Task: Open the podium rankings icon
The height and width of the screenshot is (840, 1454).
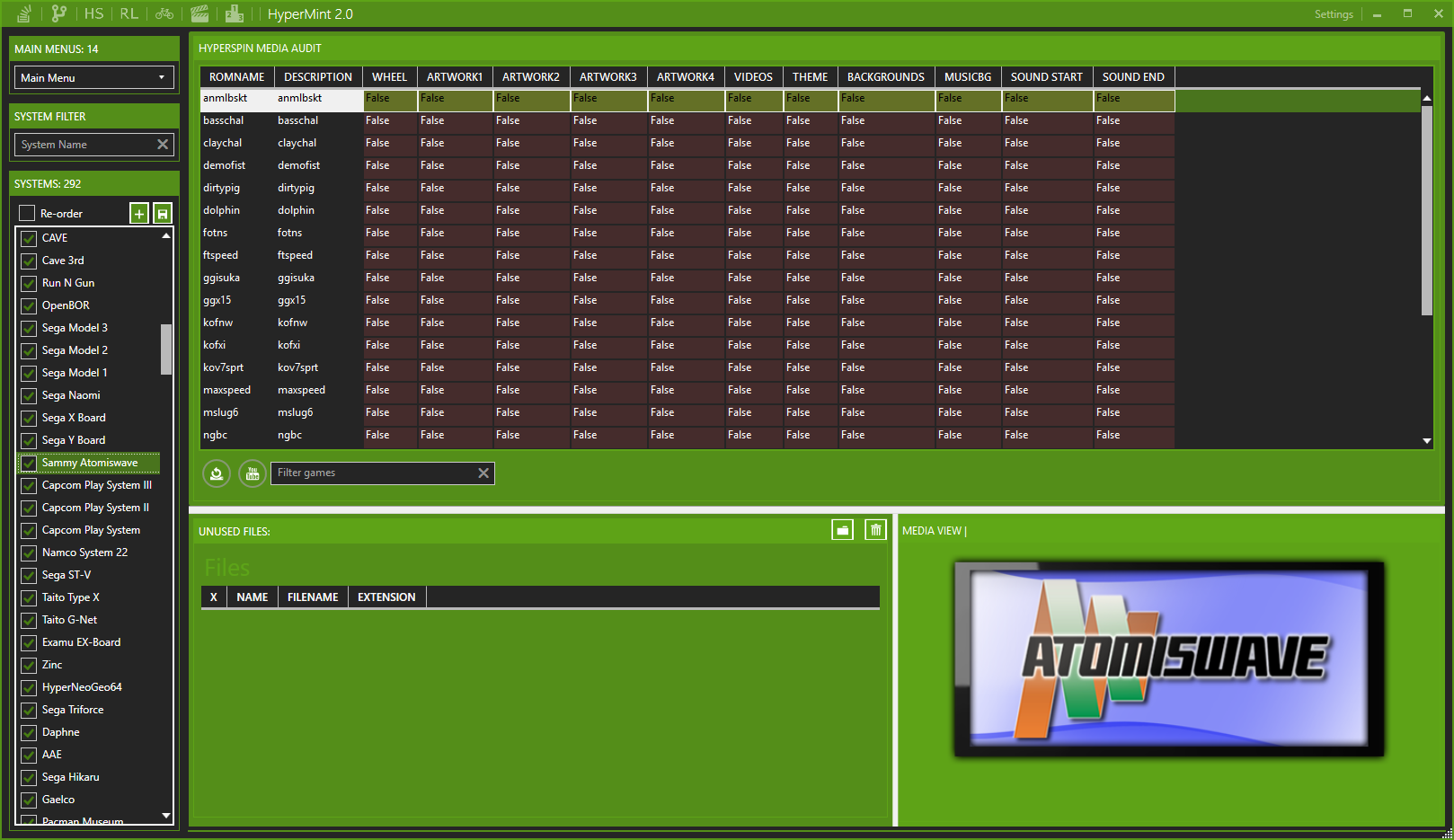Action: point(235,13)
